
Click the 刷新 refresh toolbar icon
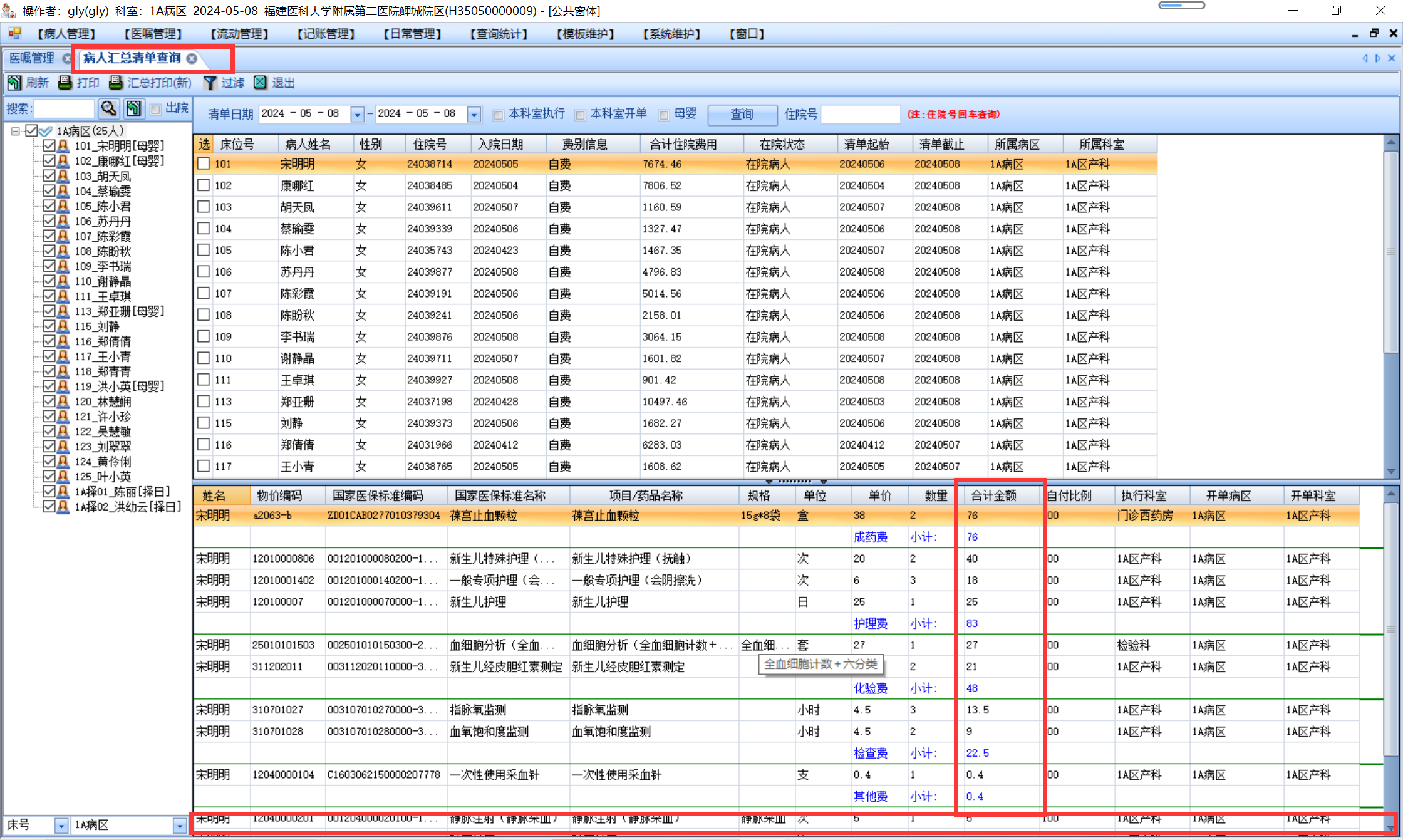tap(14, 83)
